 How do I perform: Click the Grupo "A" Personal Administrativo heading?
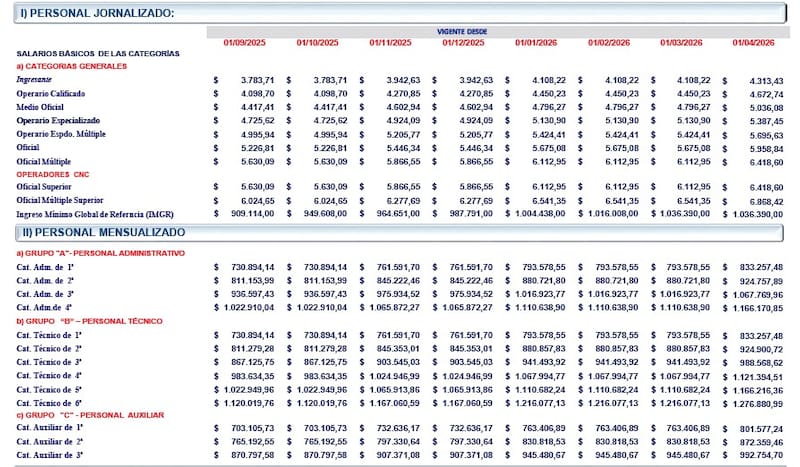[100, 253]
